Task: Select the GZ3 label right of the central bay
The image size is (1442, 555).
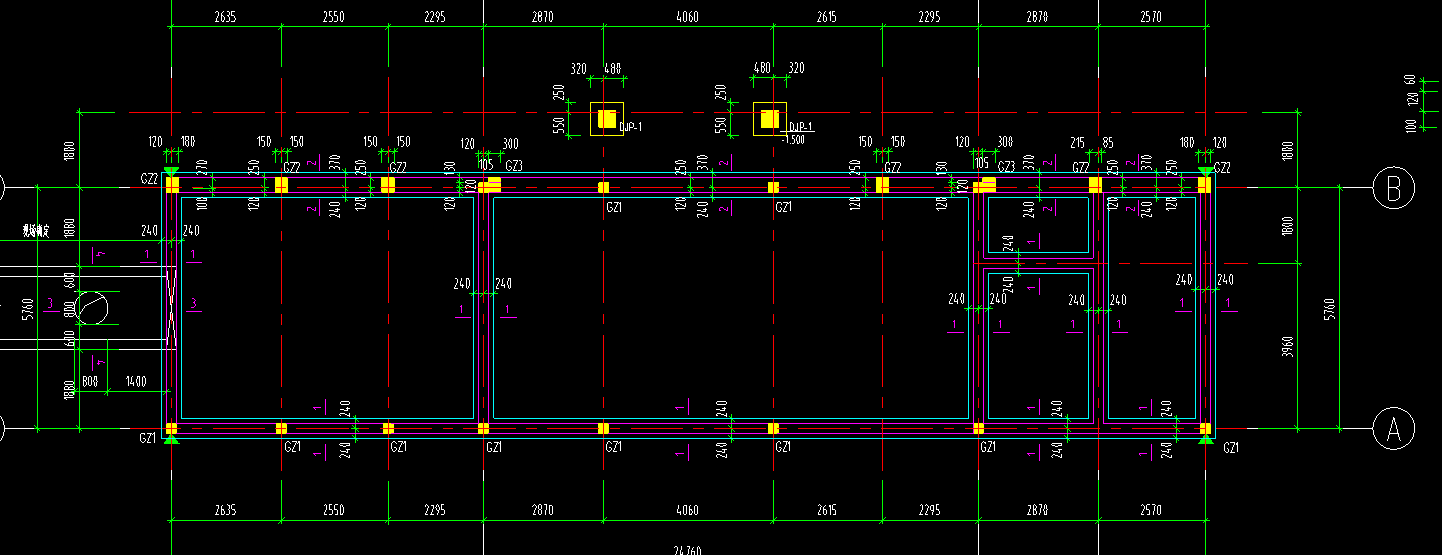Action: tap(1007, 166)
